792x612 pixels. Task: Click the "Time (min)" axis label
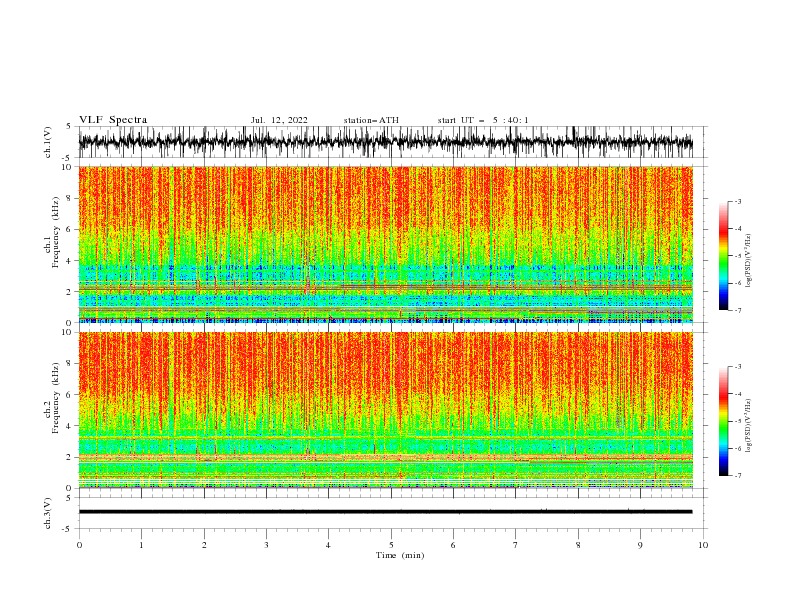[x=400, y=555]
